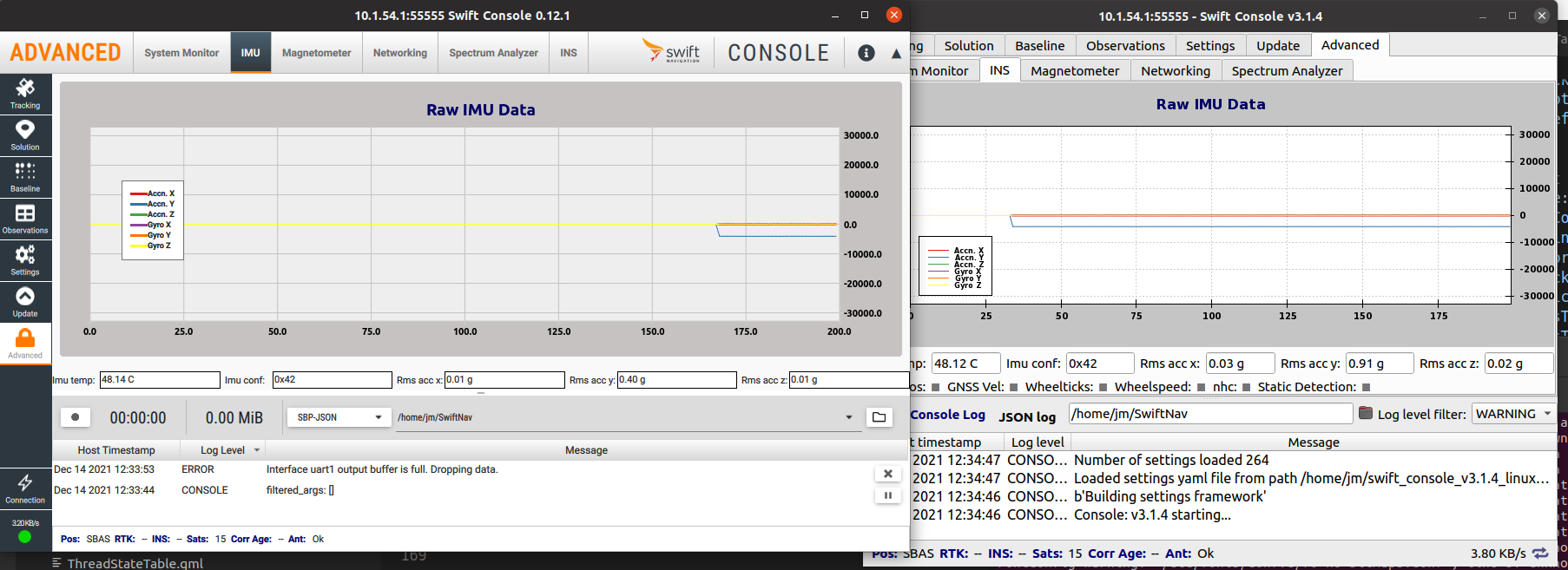This screenshot has width=1568, height=570.
Task: Open the SBP-JSON format dropdown
Action: coord(339,417)
